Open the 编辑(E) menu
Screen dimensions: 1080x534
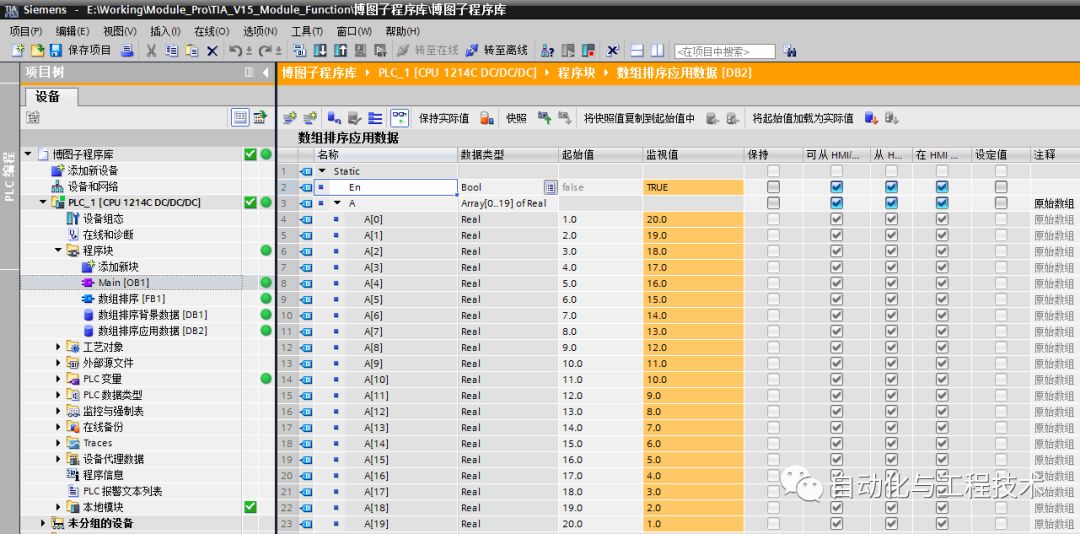click(72, 31)
